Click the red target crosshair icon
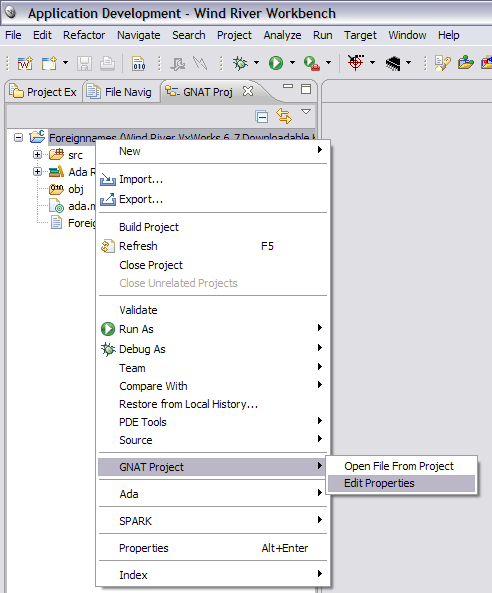The width and height of the screenshot is (492, 593). tap(355, 63)
